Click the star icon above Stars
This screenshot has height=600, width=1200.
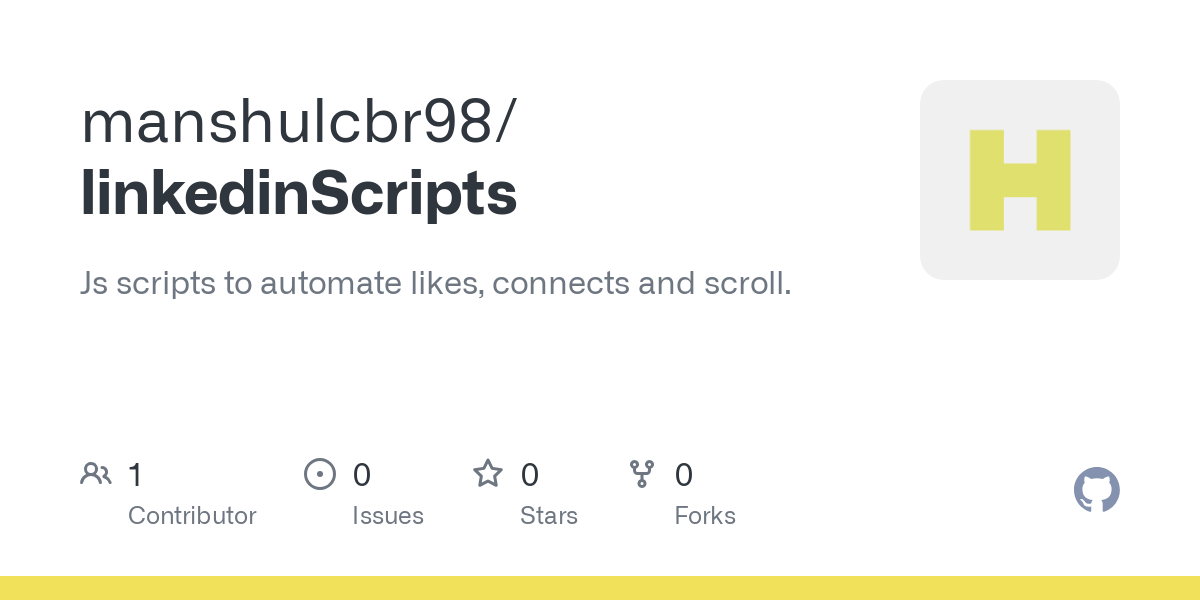pos(488,473)
